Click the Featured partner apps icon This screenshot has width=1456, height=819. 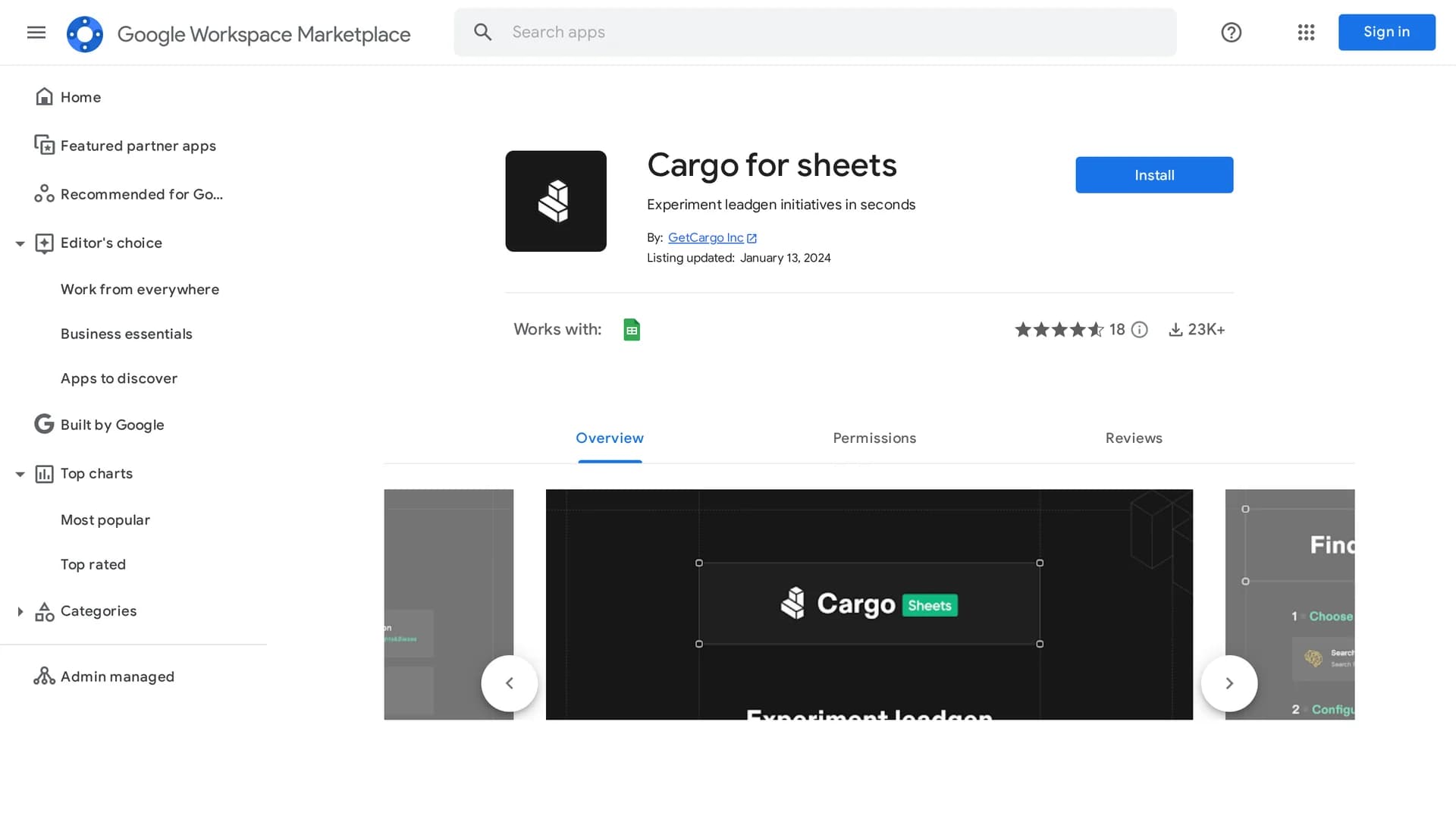[x=45, y=145]
